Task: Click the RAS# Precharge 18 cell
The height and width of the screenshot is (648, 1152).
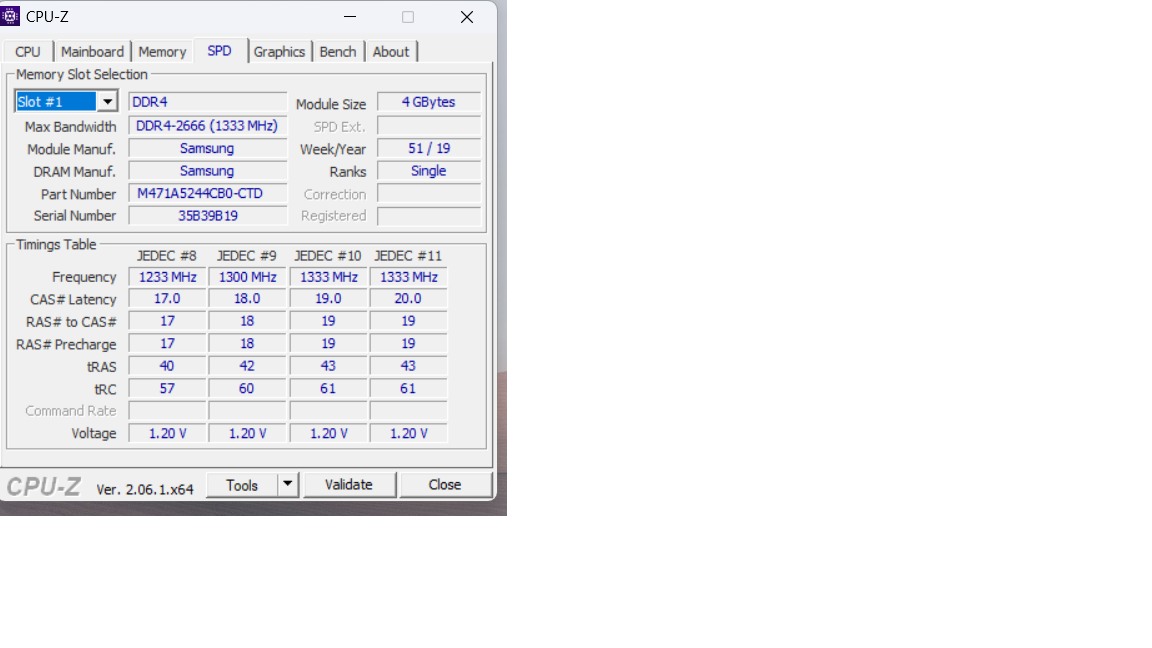Action: point(248,344)
